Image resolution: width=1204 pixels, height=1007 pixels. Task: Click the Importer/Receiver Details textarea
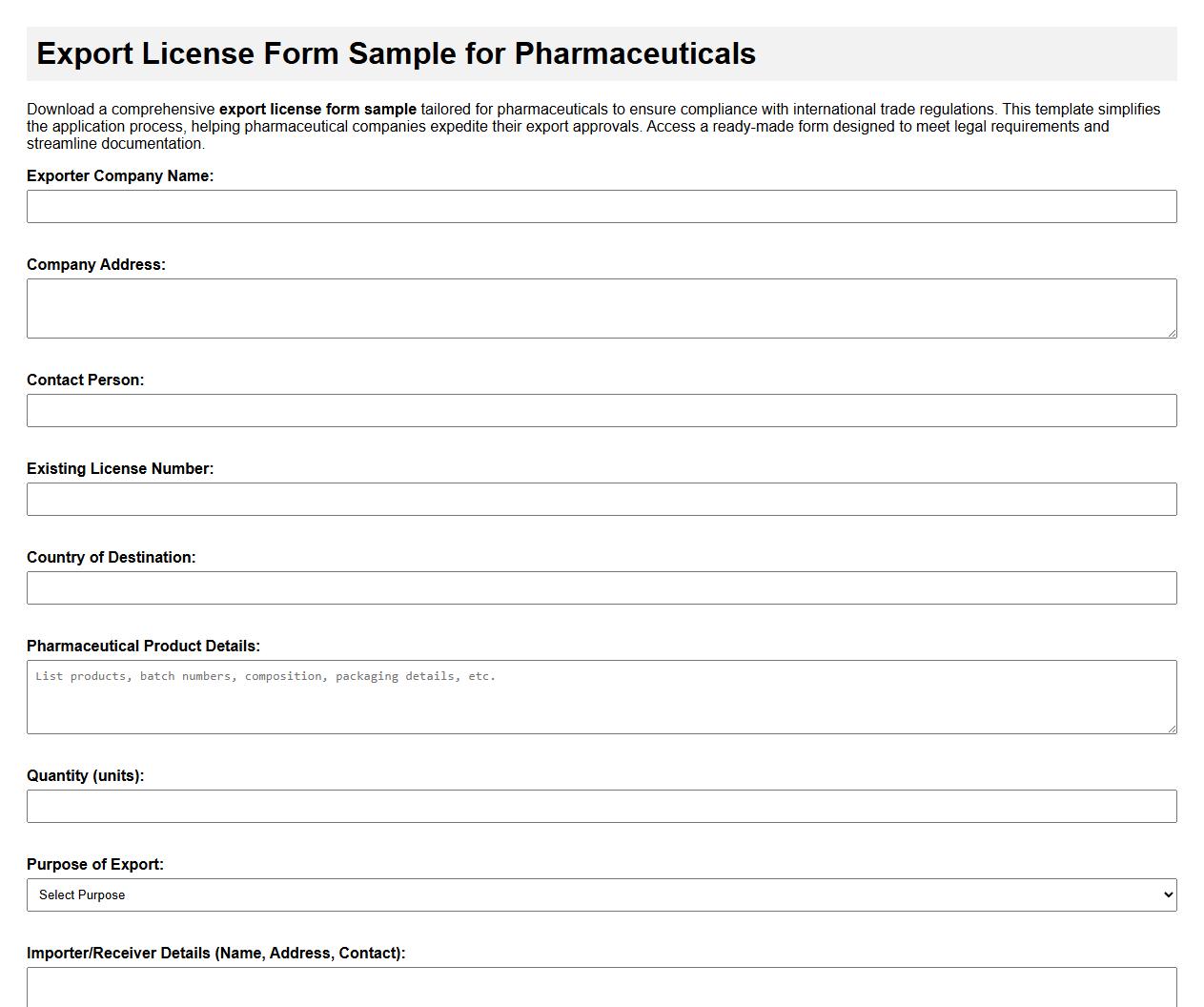[601, 987]
